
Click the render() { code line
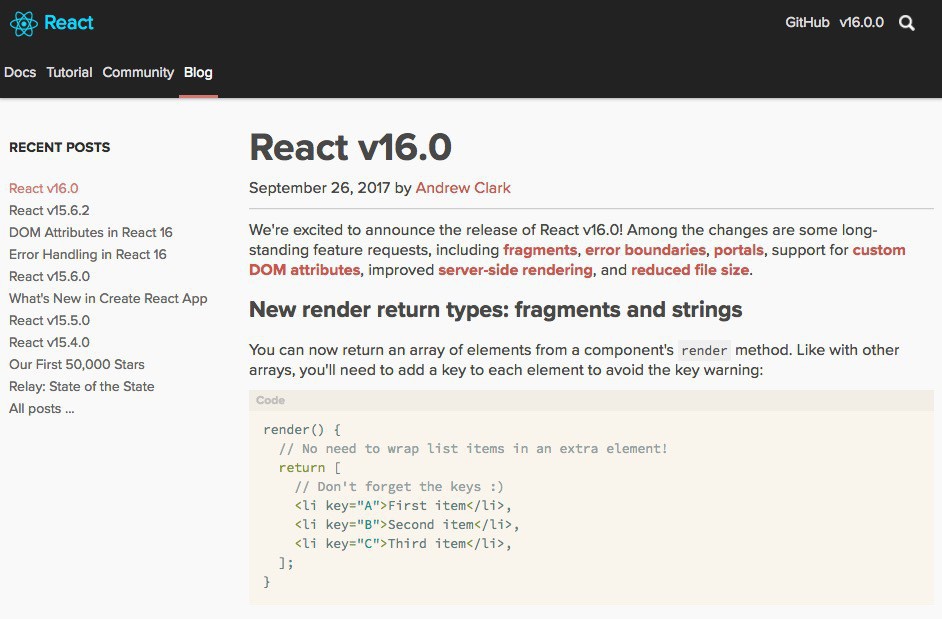(302, 430)
